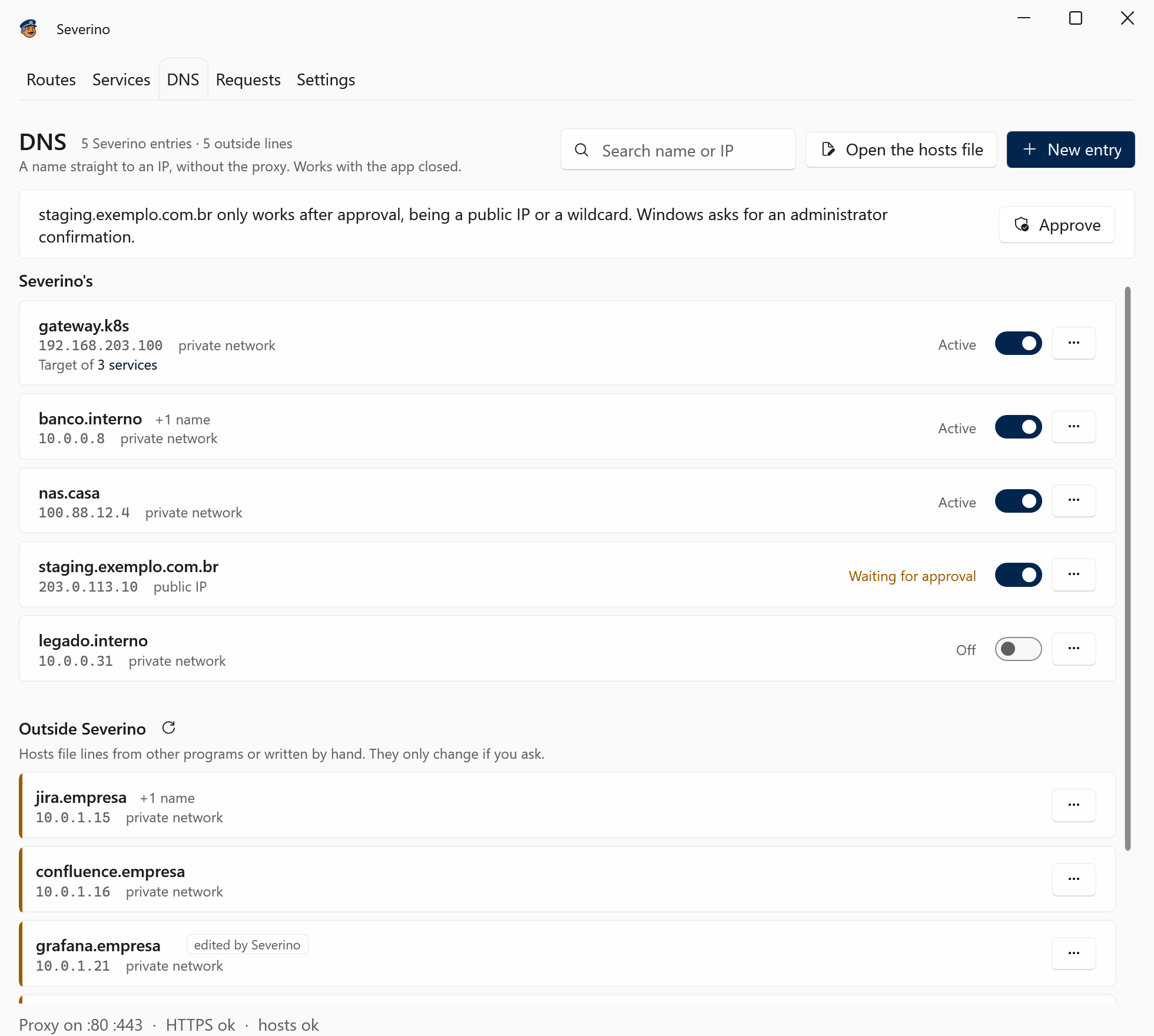The image size is (1154, 1036).
Task: Toggle gateway.k8s entry off
Action: [1018, 344]
